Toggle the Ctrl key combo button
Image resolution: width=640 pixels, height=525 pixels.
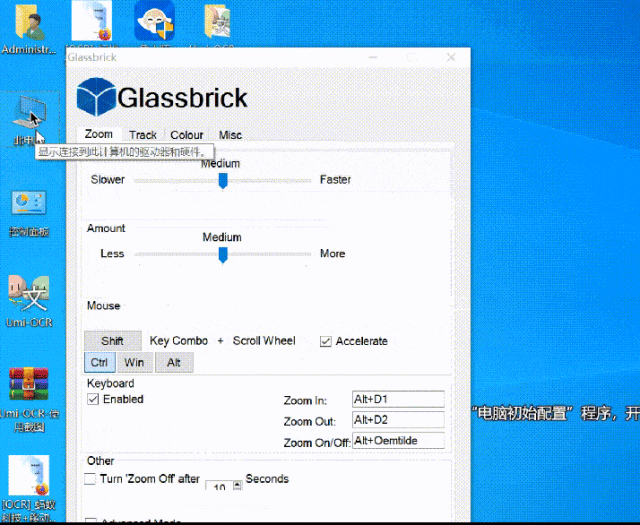click(x=100, y=363)
